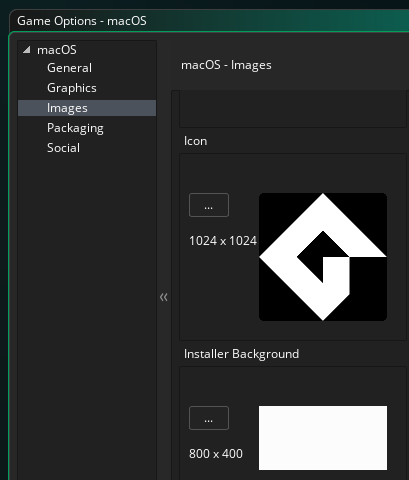Click the Icon section heading
409x480 pixels.
(195, 141)
